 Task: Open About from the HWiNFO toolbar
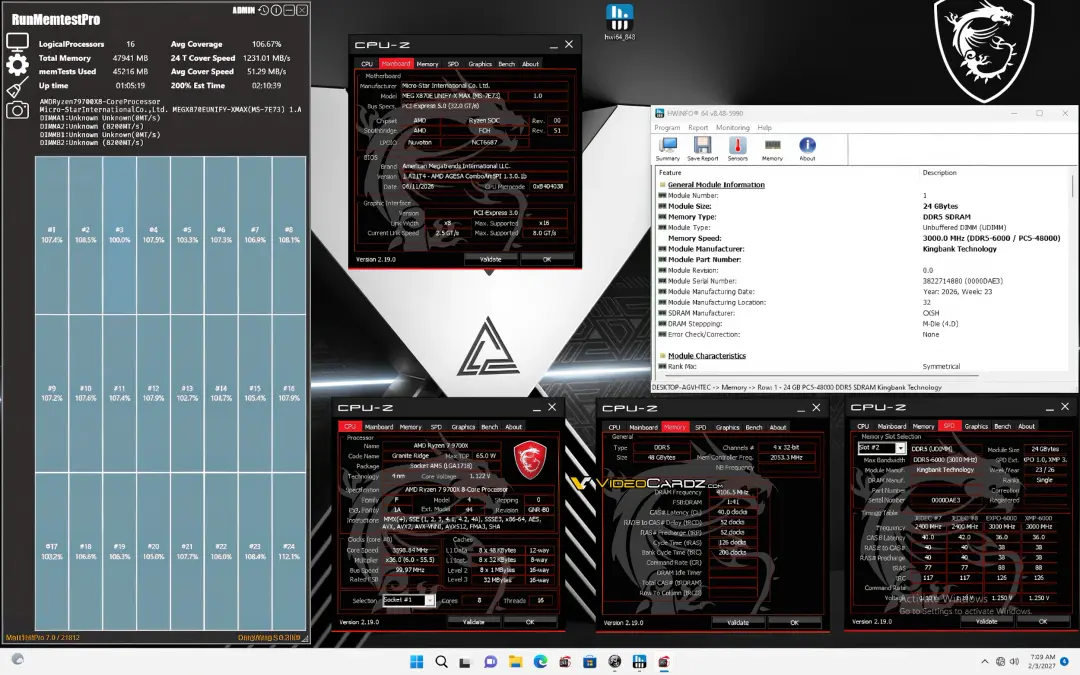(807, 149)
